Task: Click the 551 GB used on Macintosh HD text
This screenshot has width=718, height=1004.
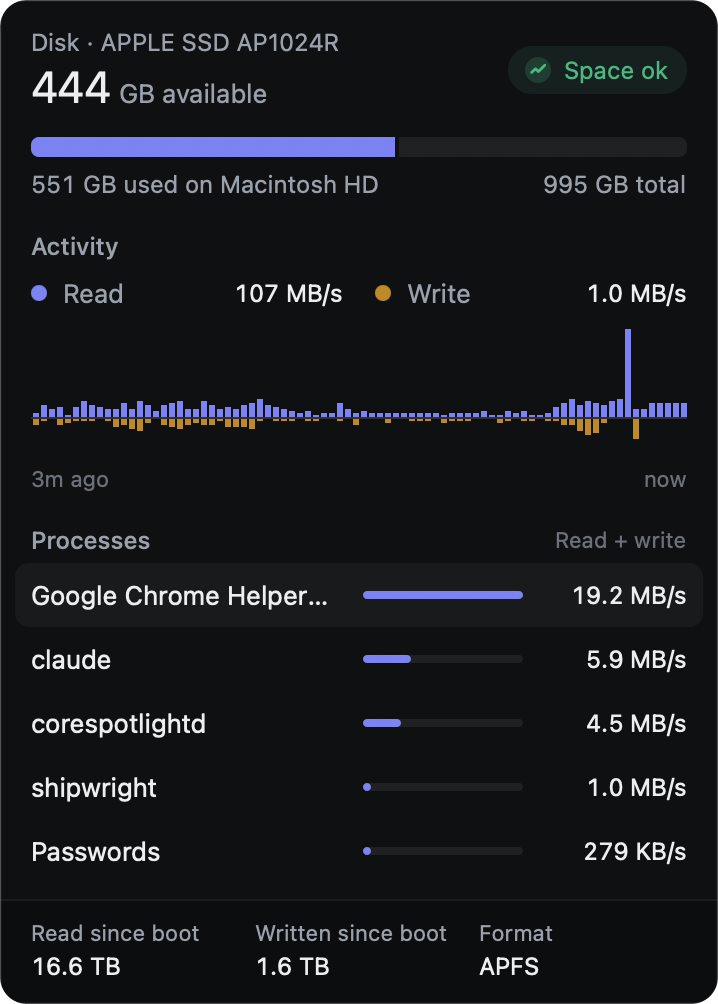Action: (x=205, y=185)
